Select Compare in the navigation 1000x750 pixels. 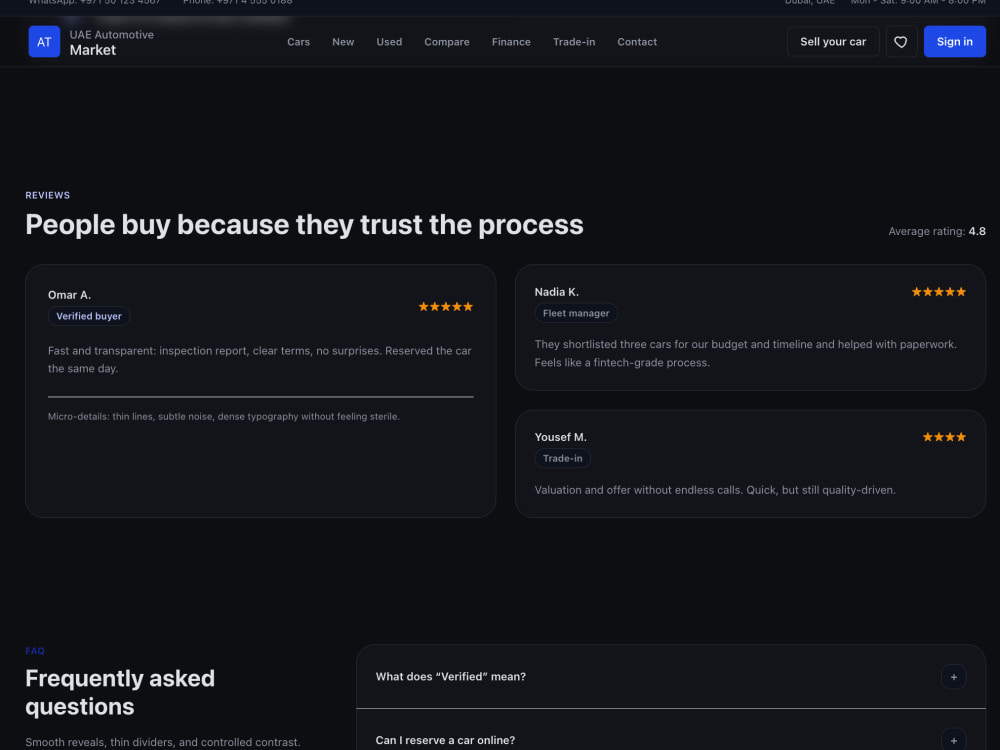pos(446,41)
